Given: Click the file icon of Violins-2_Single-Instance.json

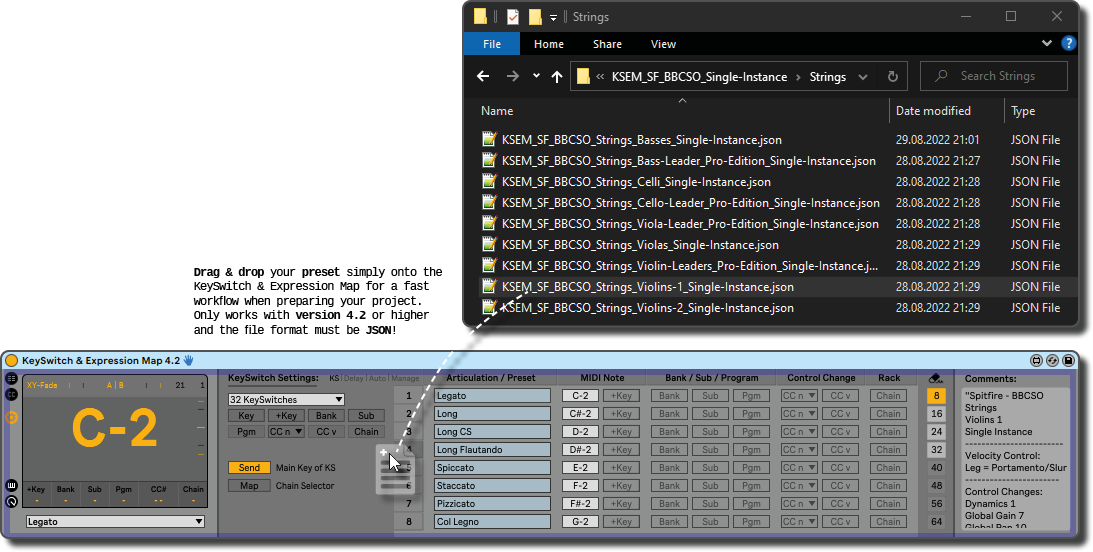Looking at the screenshot, I should [489, 307].
